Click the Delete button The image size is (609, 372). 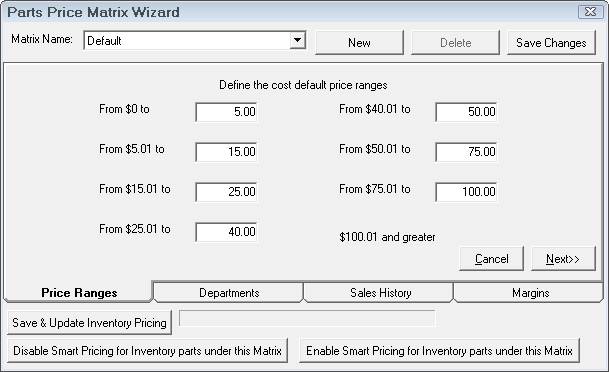point(455,42)
